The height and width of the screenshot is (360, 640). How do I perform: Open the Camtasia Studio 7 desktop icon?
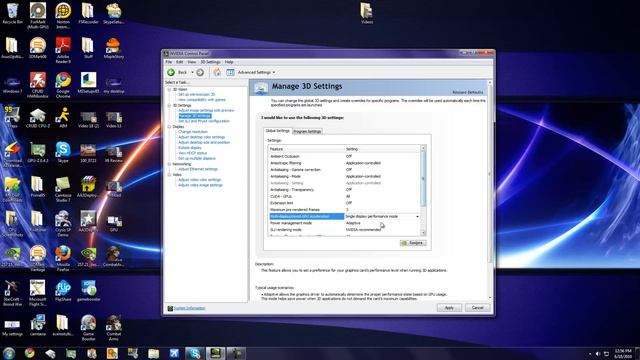pos(63,189)
